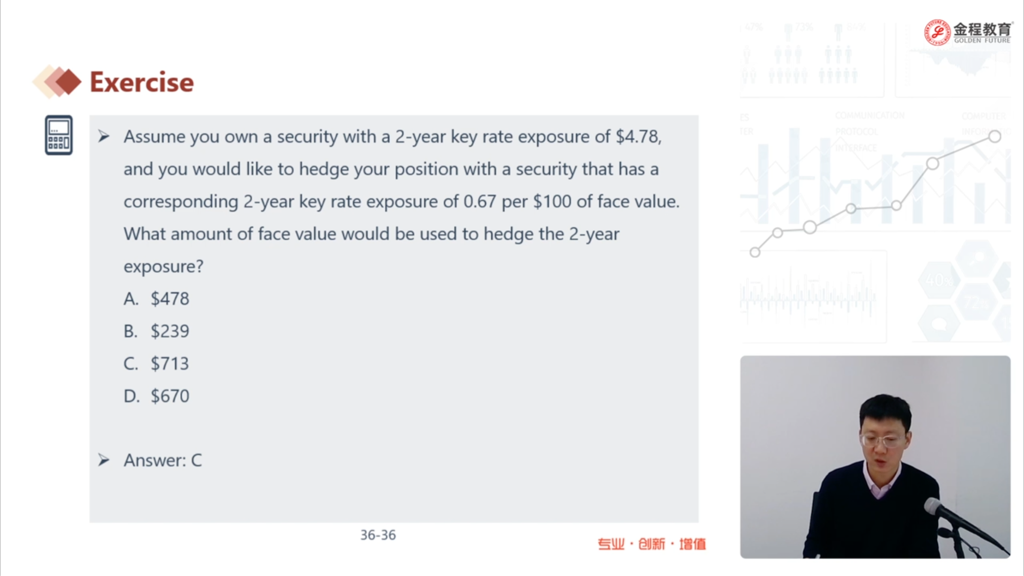Viewport: 1024px width, 576px height.
Task: Pick answer option D, $670
Action: 157,396
